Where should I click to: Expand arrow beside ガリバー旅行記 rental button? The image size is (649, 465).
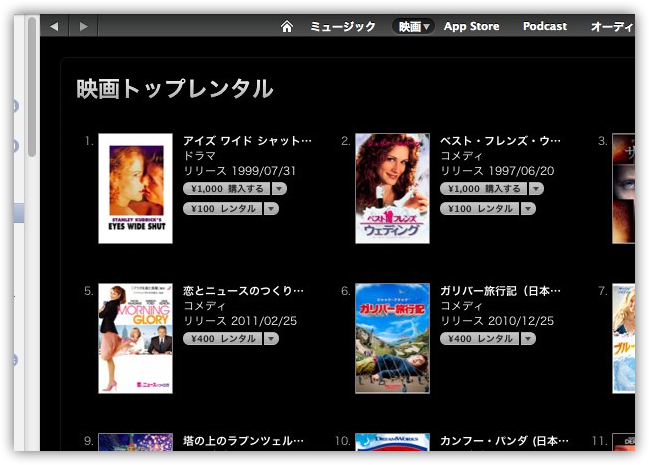529,339
